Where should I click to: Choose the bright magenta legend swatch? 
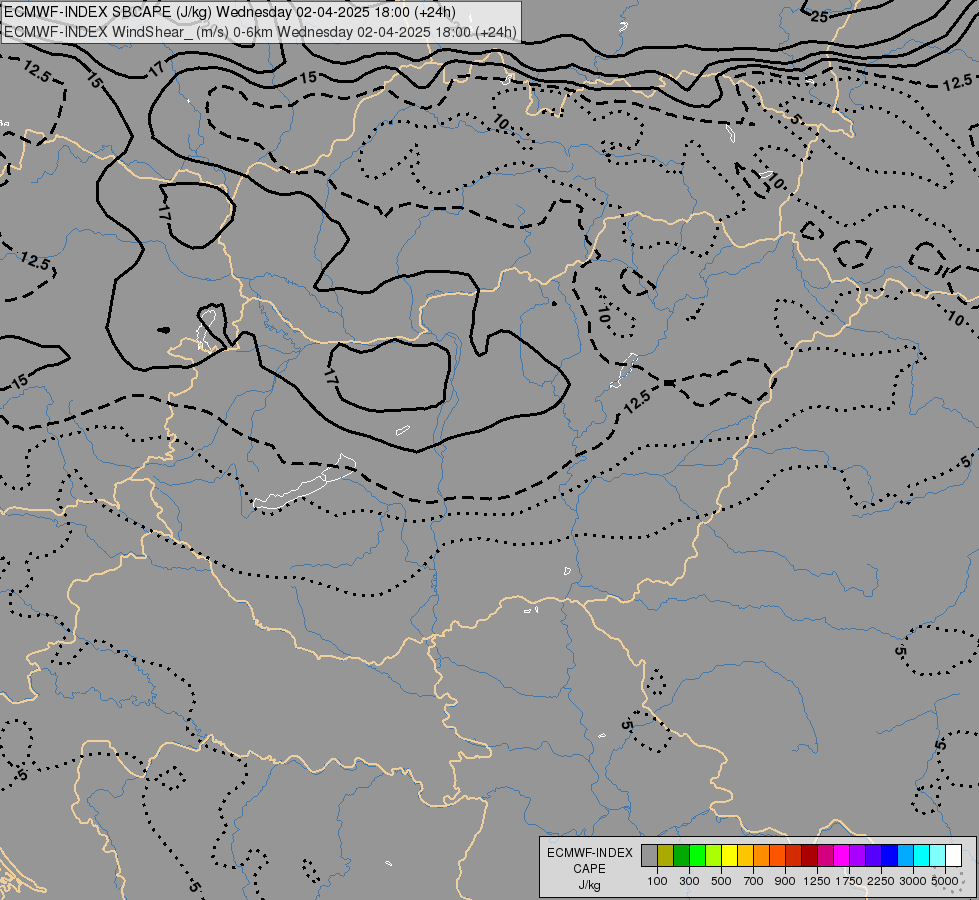click(x=842, y=856)
